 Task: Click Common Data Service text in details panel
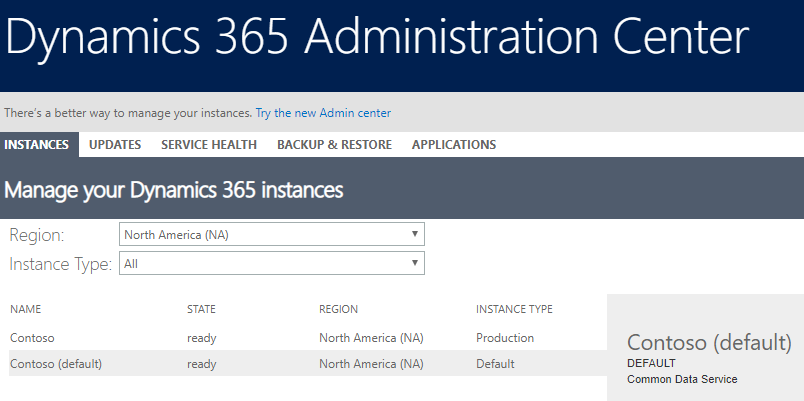point(682,380)
